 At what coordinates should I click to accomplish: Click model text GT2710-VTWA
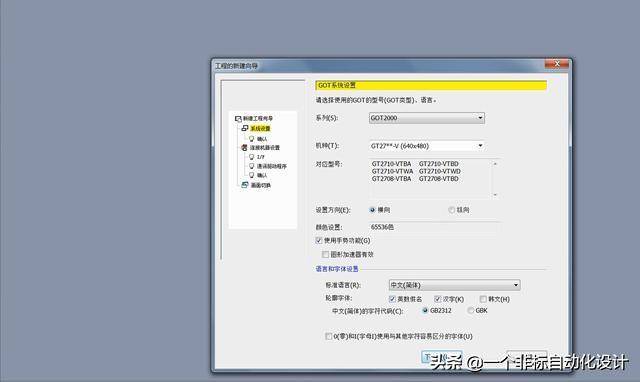coord(392,171)
